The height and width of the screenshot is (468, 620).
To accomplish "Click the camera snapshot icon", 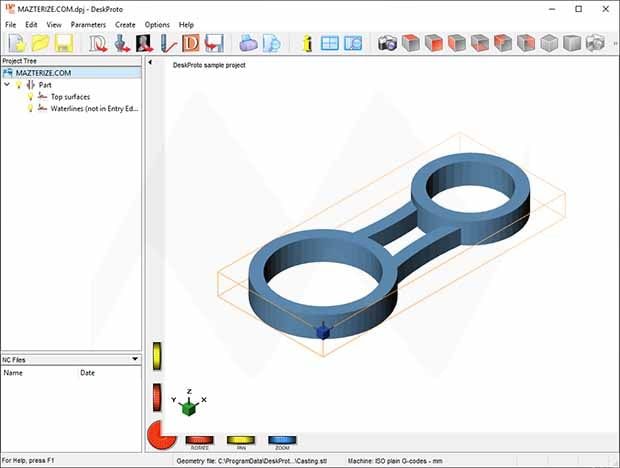I will 388,43.
